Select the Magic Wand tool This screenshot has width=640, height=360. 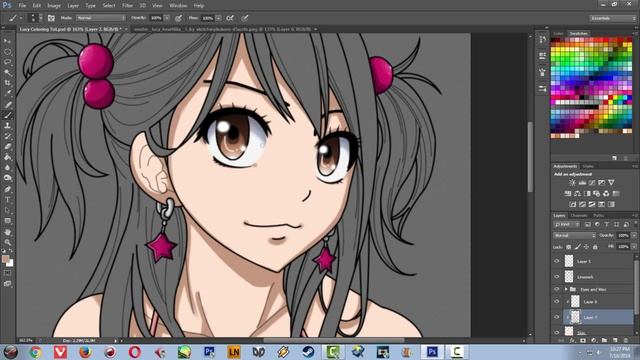(7, 73)
